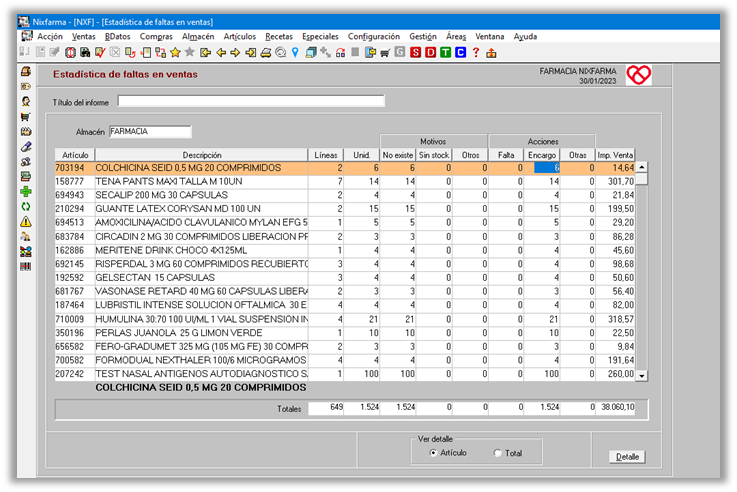This screenshot has height=492, width=737.
Task: Click the green refresh arrows sidebar icon
Action: click(26, 207)
